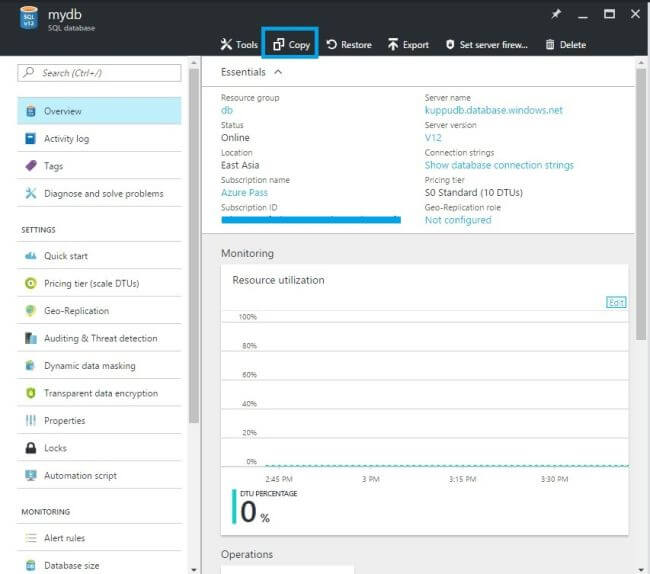
Task: Click the Dynamic data masking icon
Action: coord(30,366)
